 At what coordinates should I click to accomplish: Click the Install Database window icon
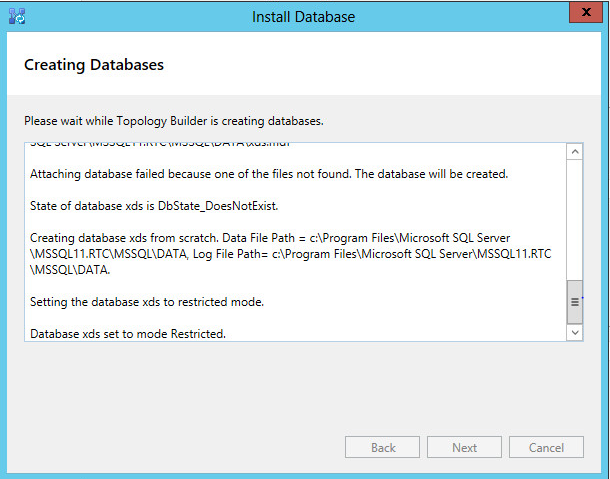click(x=18, y=17)
